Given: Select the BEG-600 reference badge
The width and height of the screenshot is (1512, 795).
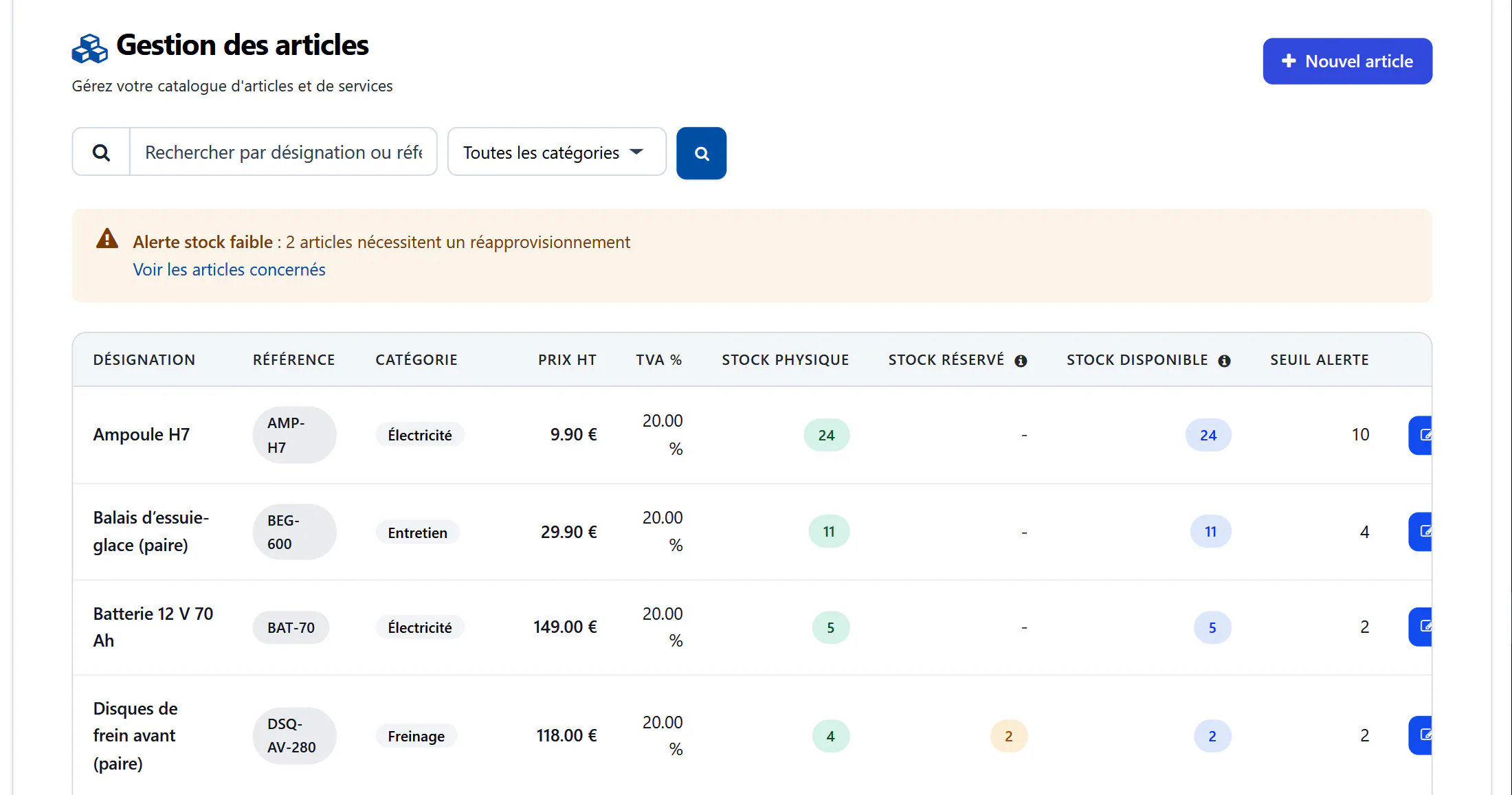Looking at the screenshot, I should coord(294,532).
